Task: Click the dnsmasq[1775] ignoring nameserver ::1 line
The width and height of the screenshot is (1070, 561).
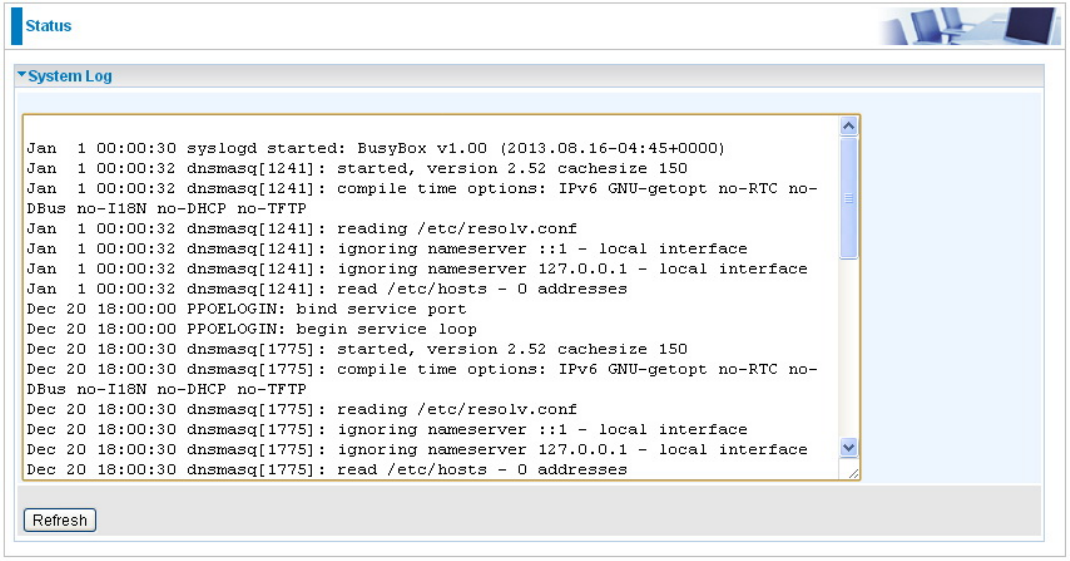Action: click(387, 429)
